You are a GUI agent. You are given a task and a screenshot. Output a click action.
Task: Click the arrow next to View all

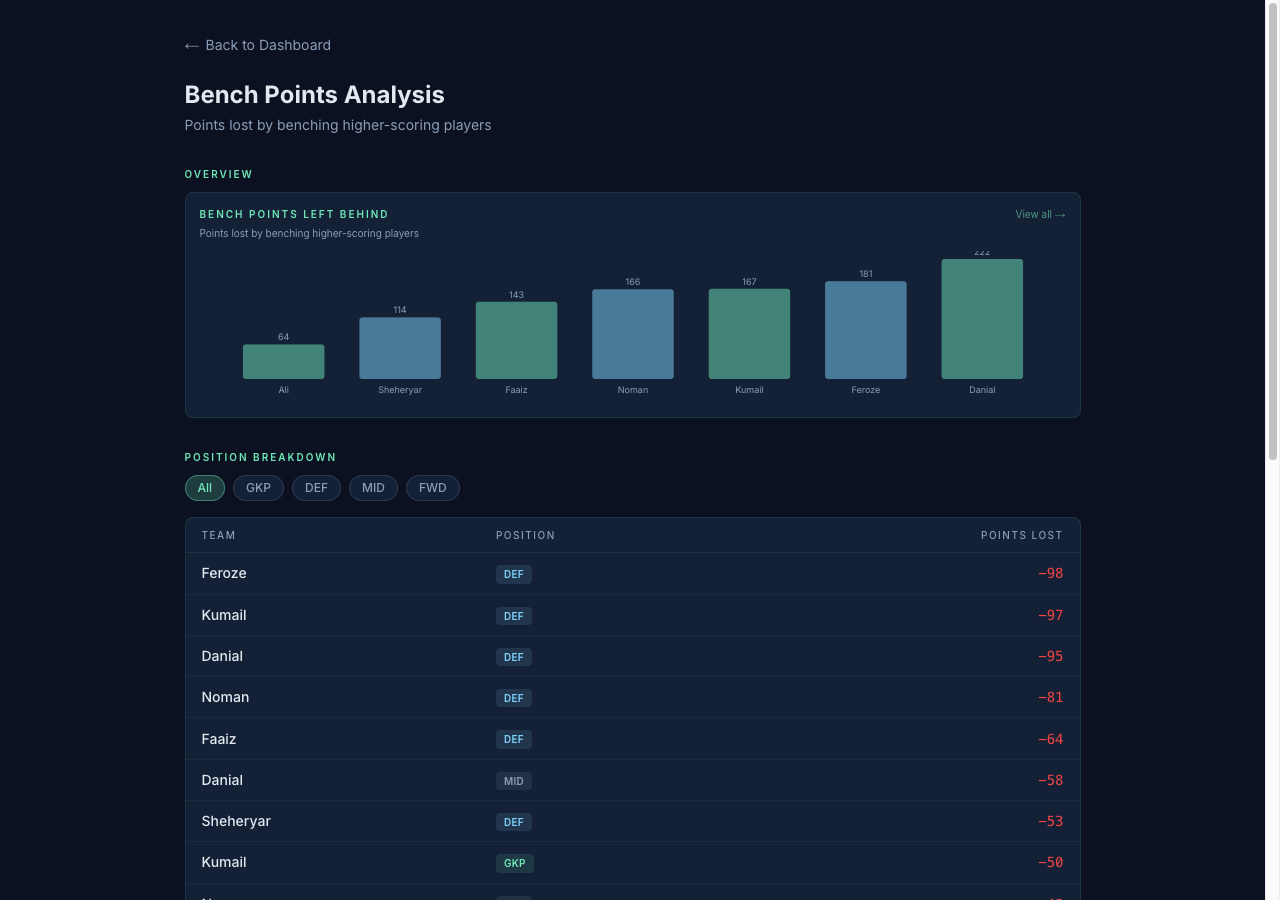tap(1060, 214)
